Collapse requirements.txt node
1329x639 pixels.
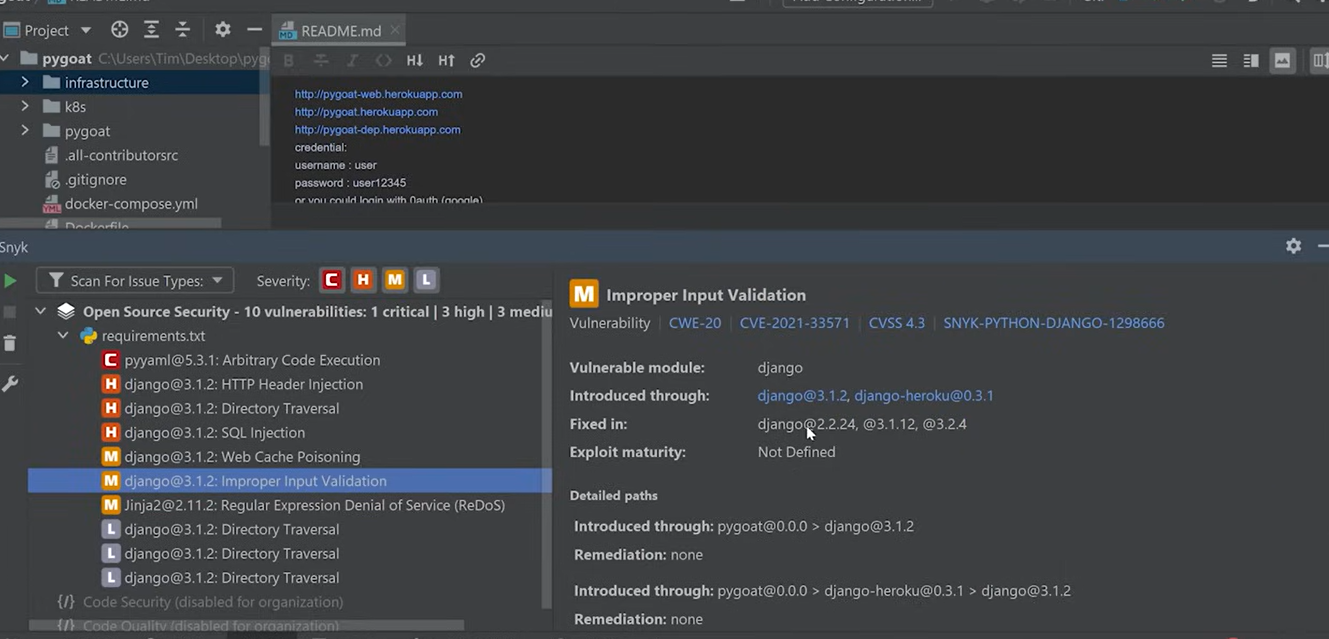coord(64,336)
